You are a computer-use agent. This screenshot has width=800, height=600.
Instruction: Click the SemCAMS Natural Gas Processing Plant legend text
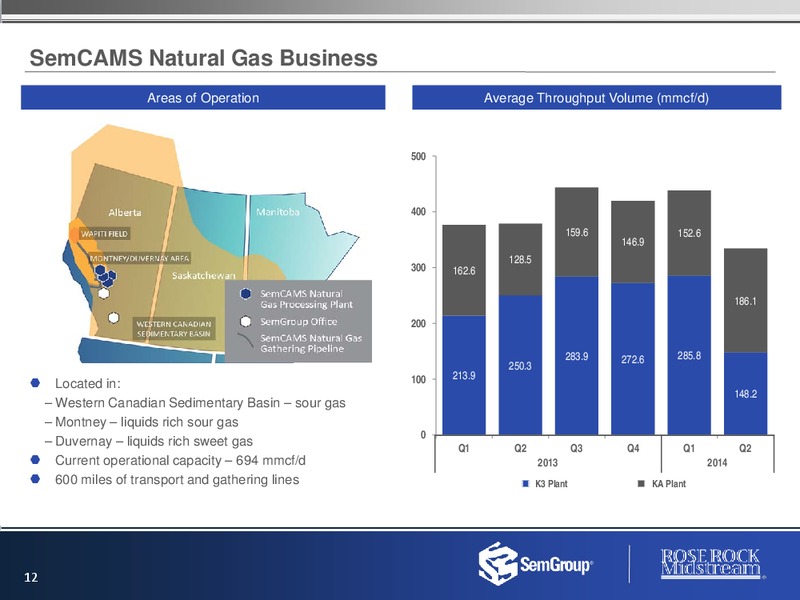tap(306, 299)
